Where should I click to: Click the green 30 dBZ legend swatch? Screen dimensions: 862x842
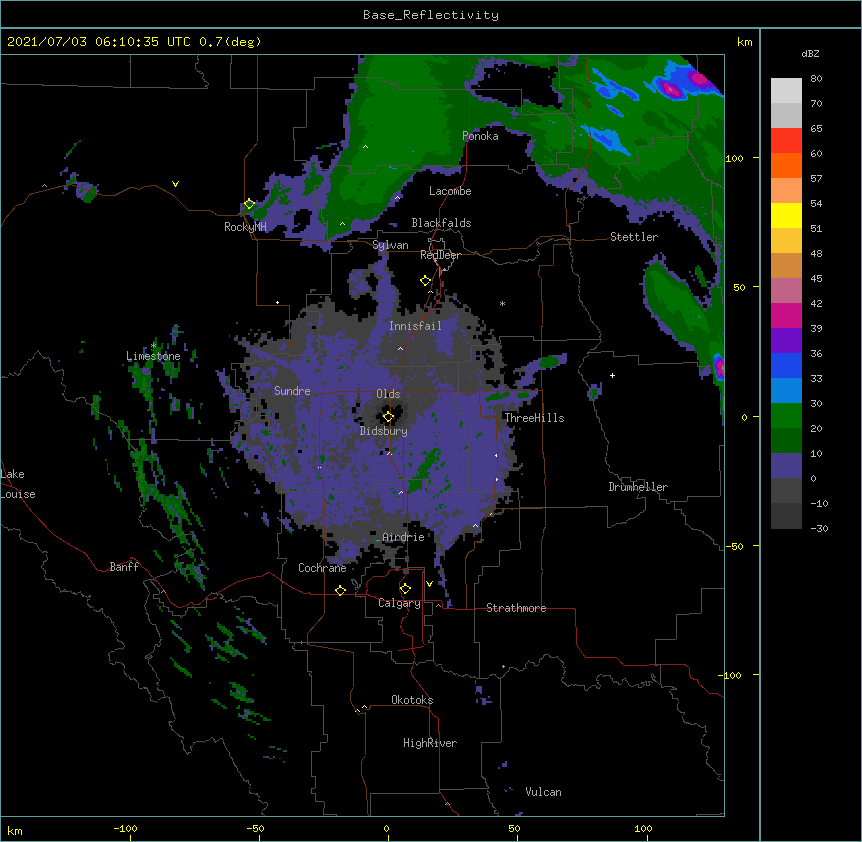click(x=786, y=416)
